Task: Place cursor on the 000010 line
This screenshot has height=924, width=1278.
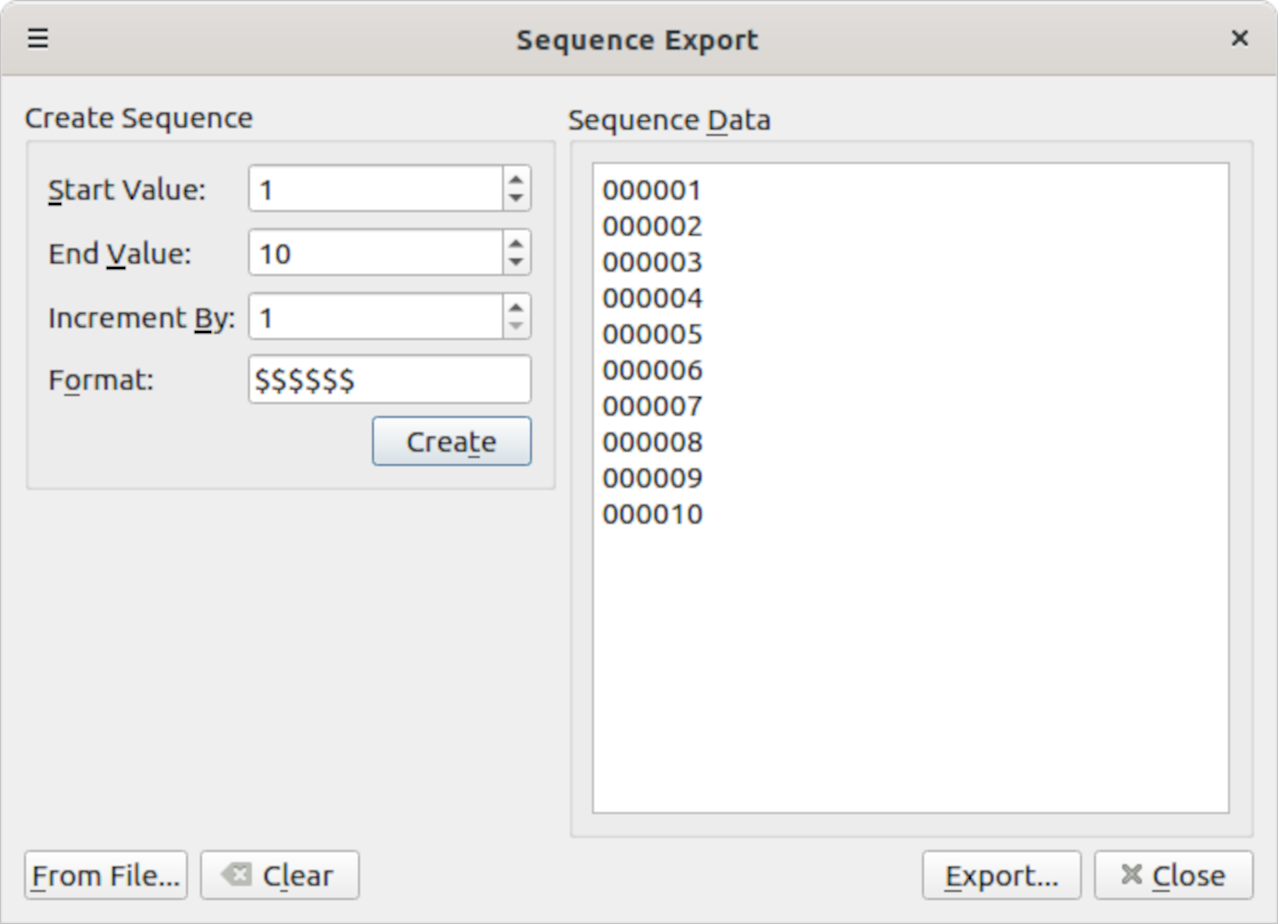Action: [652, 515]
